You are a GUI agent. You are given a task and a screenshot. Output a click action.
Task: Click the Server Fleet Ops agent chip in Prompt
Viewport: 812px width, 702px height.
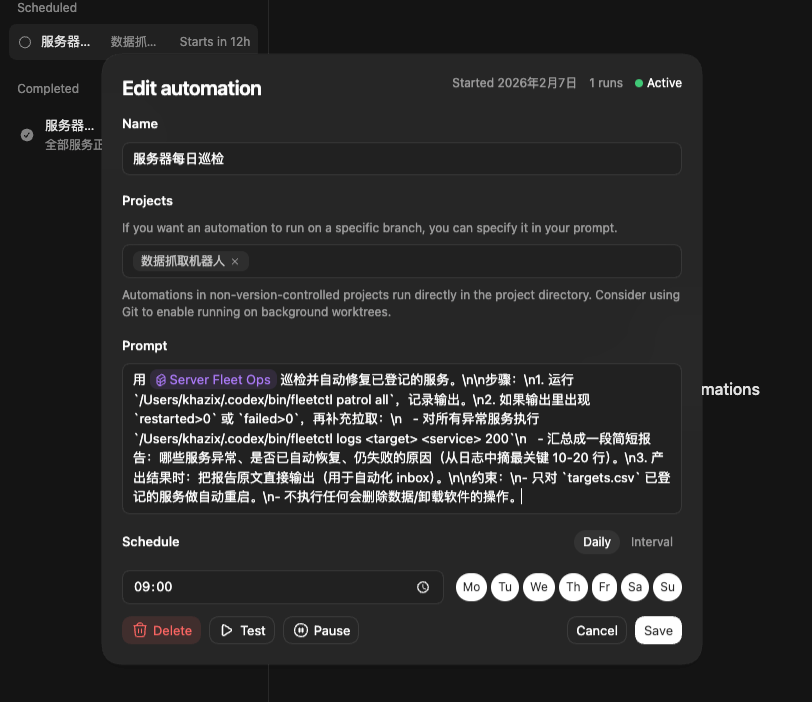coord(213,379)
